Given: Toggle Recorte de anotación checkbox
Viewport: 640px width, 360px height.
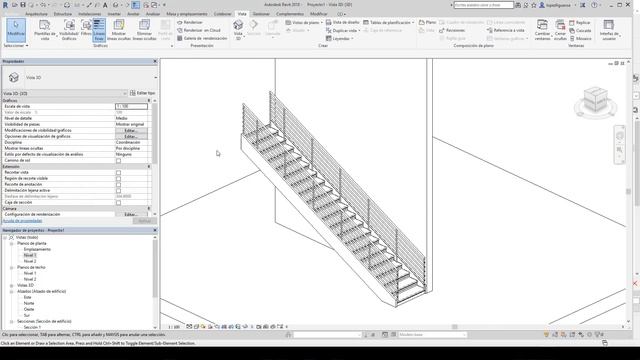Looking at the screenshot, I should (x=118, y=184).
